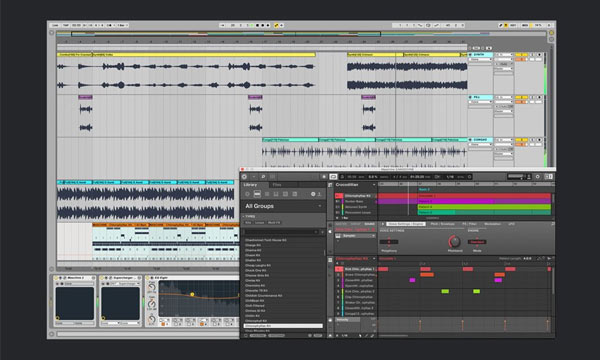Click the layout switch icon at Maschine top right
This screenshot has height=360, width=600.
[x=549, y=176]
